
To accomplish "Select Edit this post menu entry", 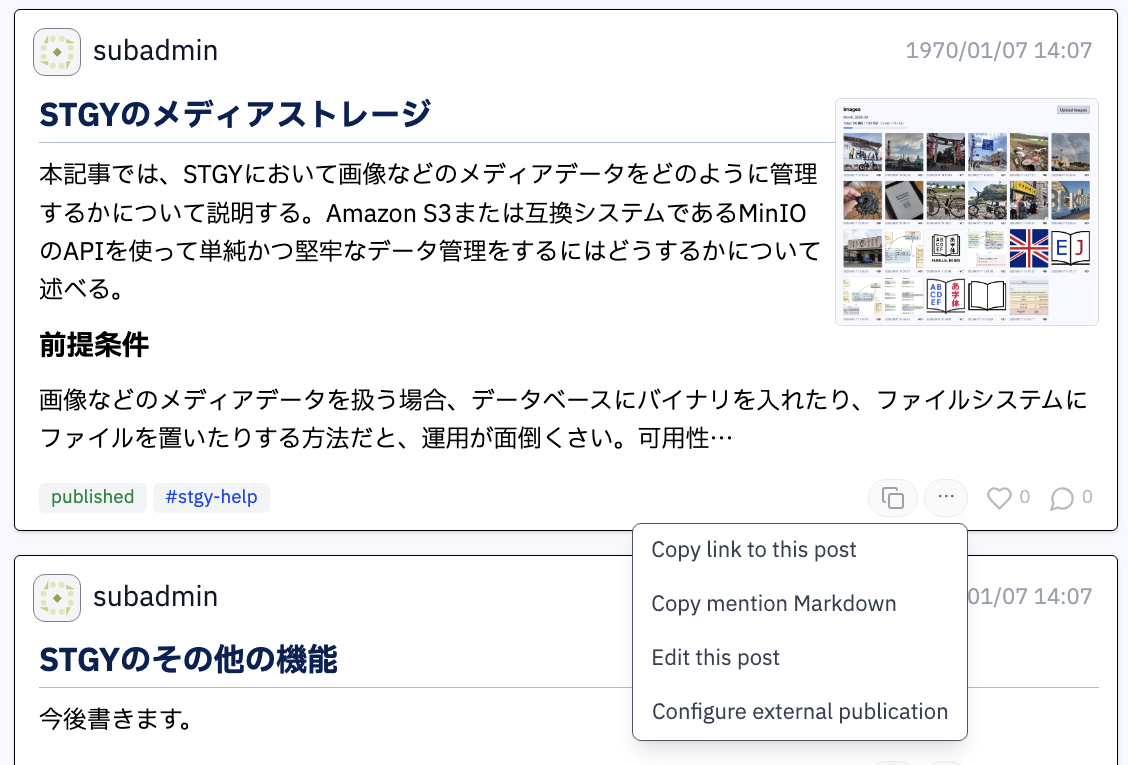I will pyautogui.click(x=715, y=658).
